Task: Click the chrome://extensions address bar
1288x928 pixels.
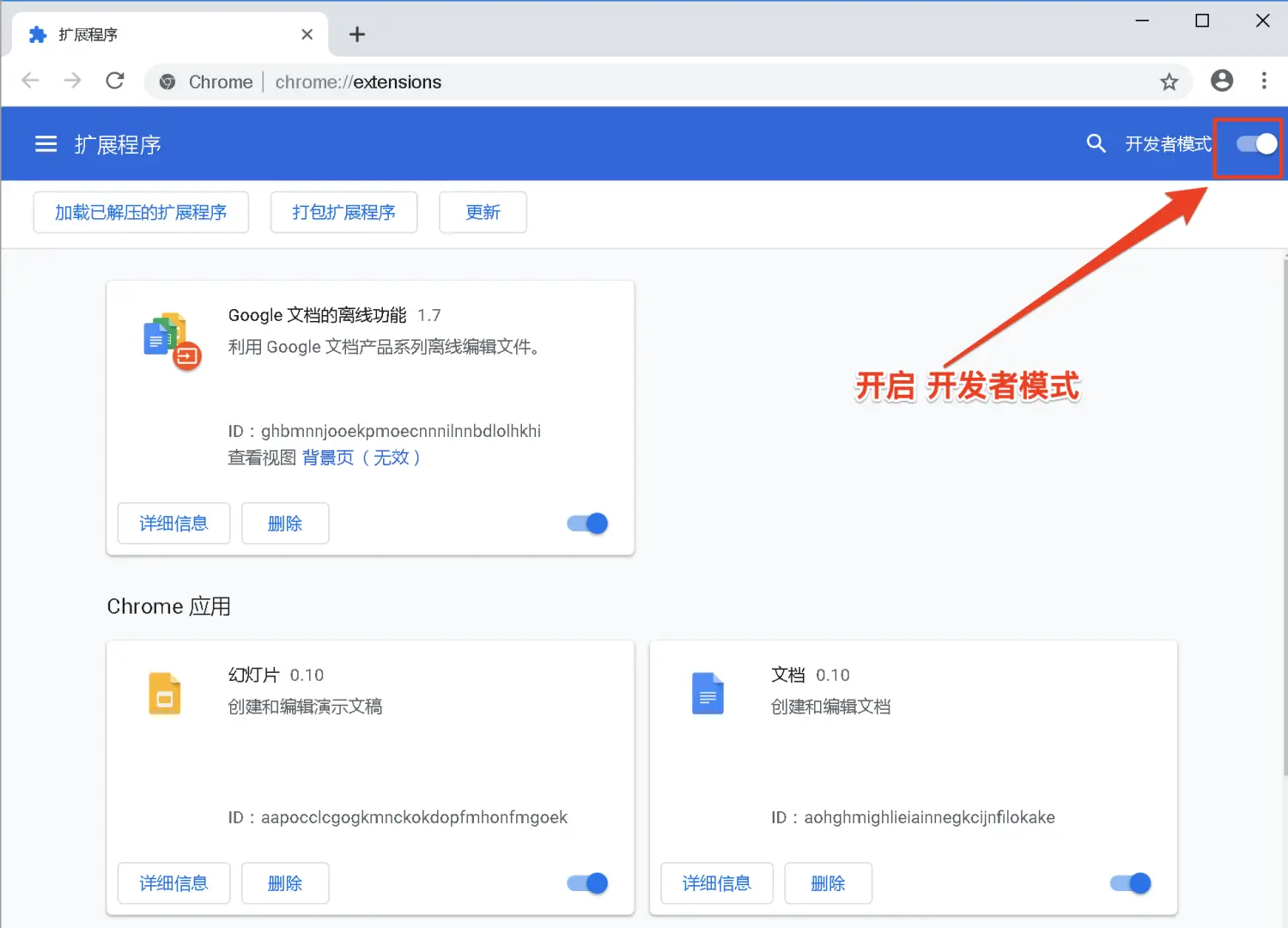Action: pyautogui.click(x=668, y=82)
